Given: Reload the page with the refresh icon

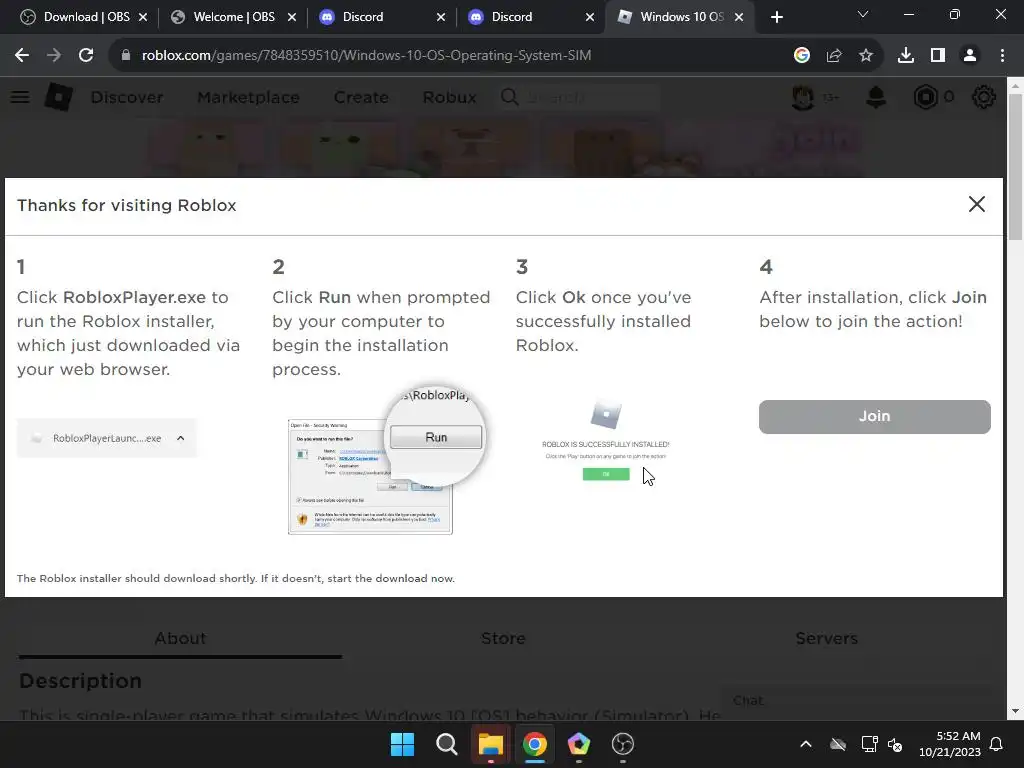Looking at the screenshot, I should 86,56.
